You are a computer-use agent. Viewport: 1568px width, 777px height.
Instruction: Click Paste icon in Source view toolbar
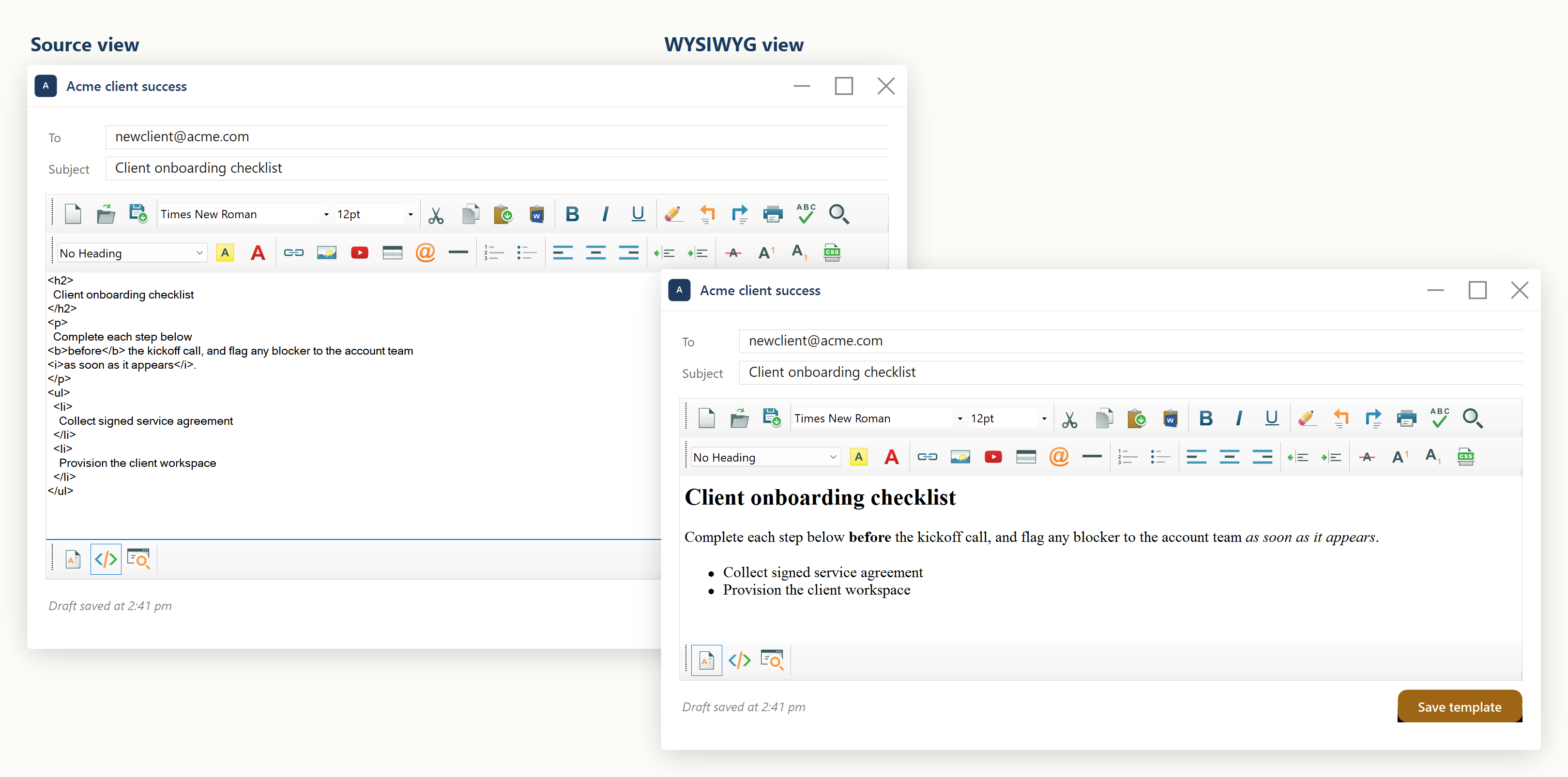pyautogui.click(x=503, y=214)
